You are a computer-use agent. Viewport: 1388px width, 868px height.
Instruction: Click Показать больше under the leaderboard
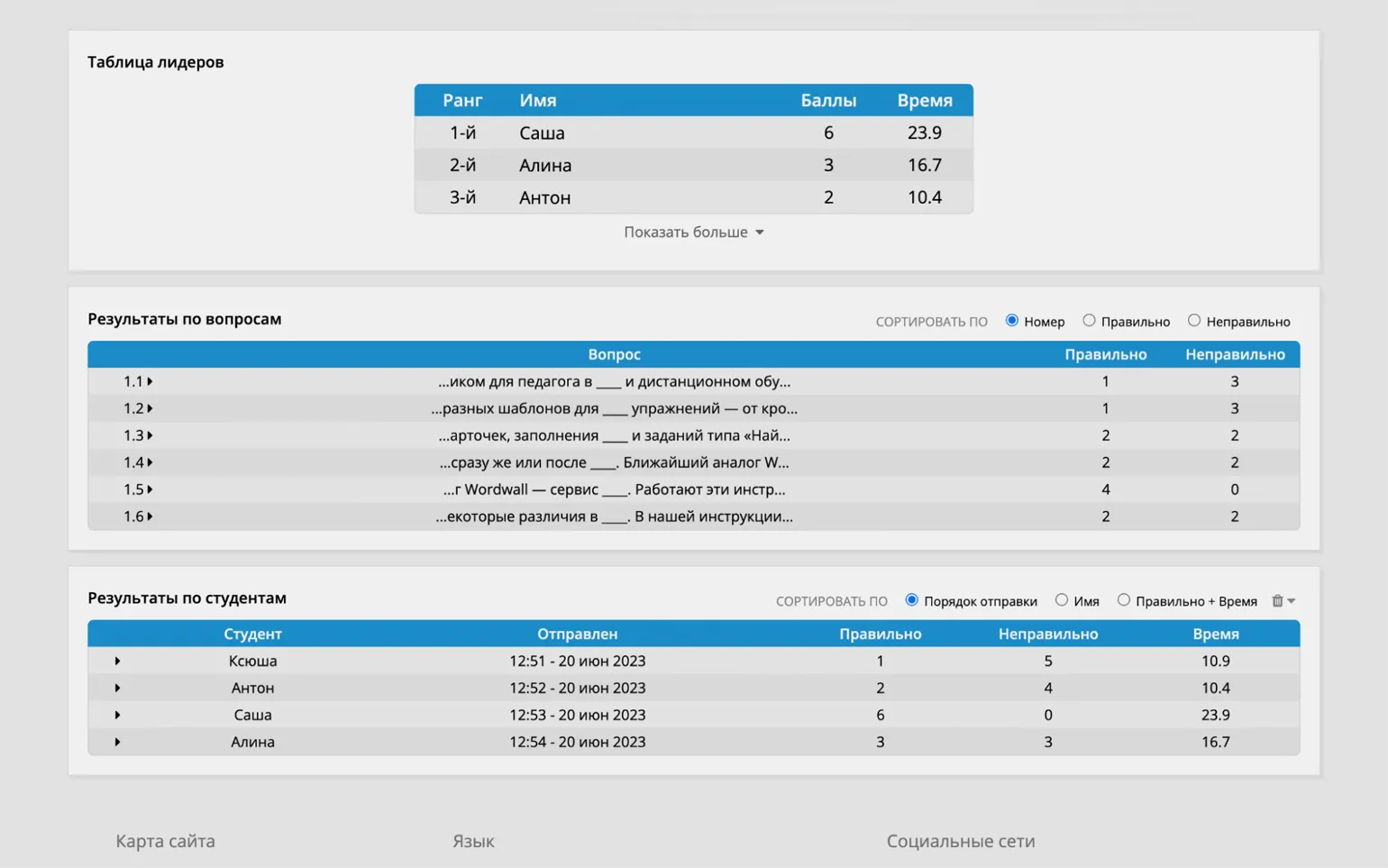point(693,233)
